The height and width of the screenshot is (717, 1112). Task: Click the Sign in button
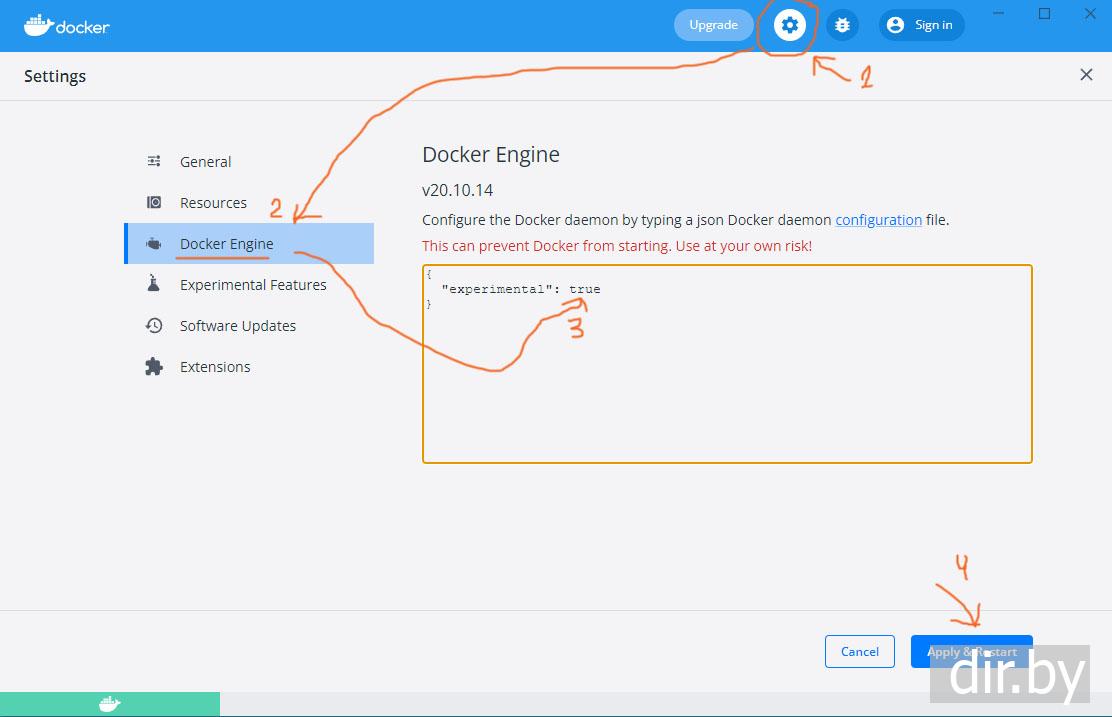(921, 25)
